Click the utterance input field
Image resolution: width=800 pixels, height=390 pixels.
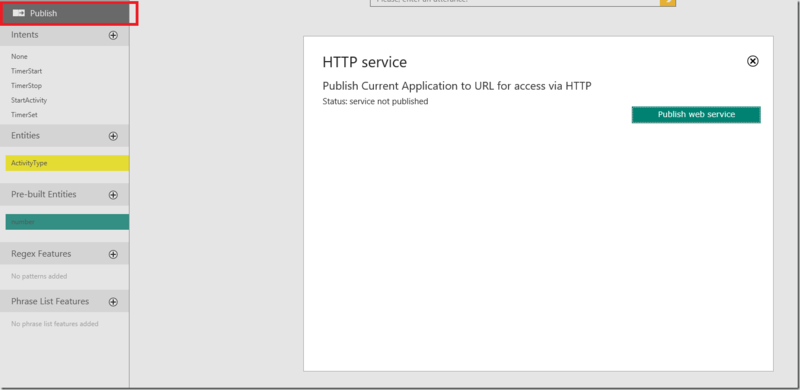[514, 3]
